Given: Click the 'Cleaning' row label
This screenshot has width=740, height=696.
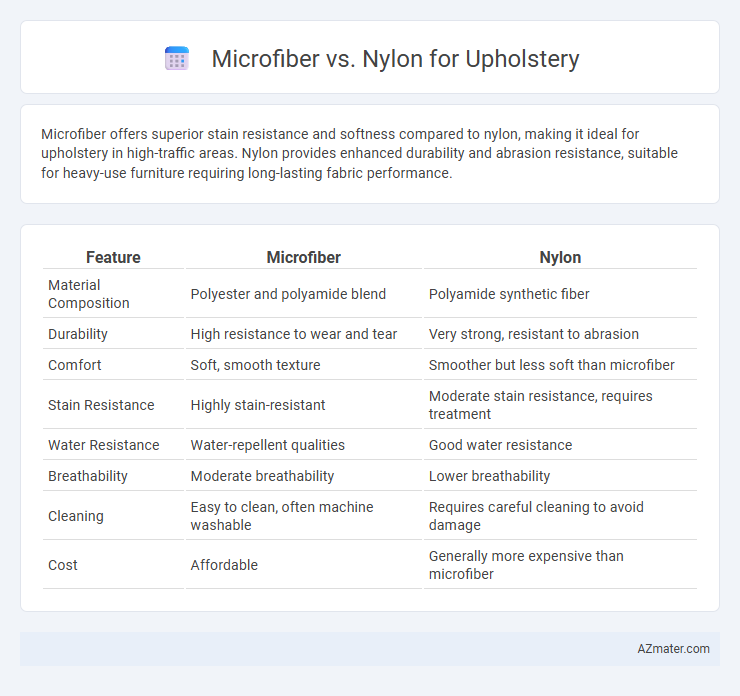Looking at the screenshot, I should click(x=76, y=516).
